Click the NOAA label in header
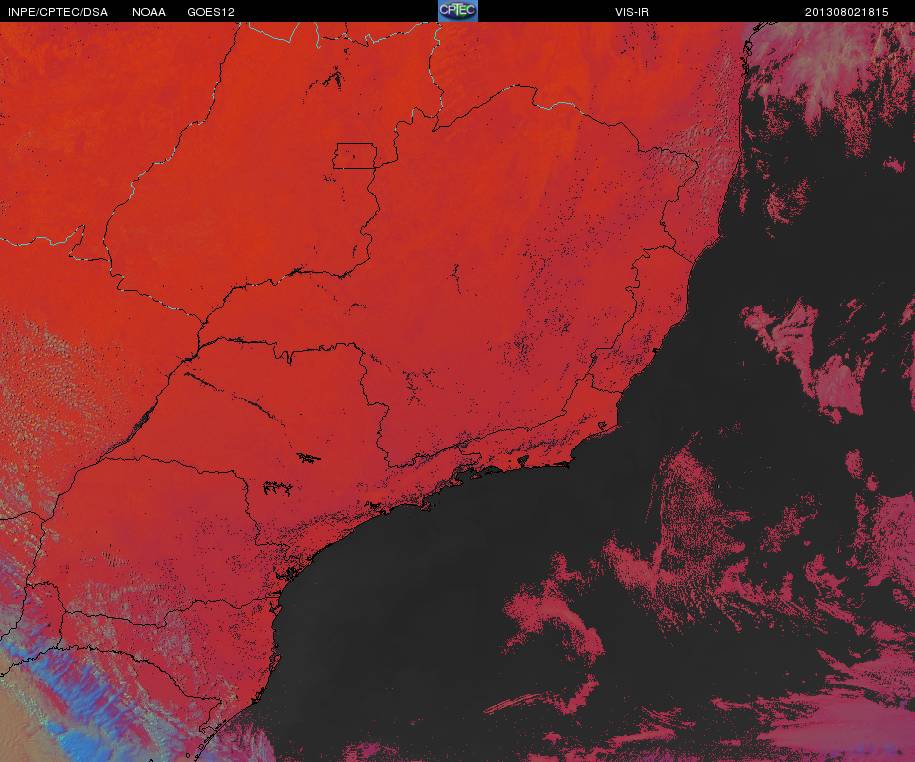915x762 pixels. [x=149, y=12]
